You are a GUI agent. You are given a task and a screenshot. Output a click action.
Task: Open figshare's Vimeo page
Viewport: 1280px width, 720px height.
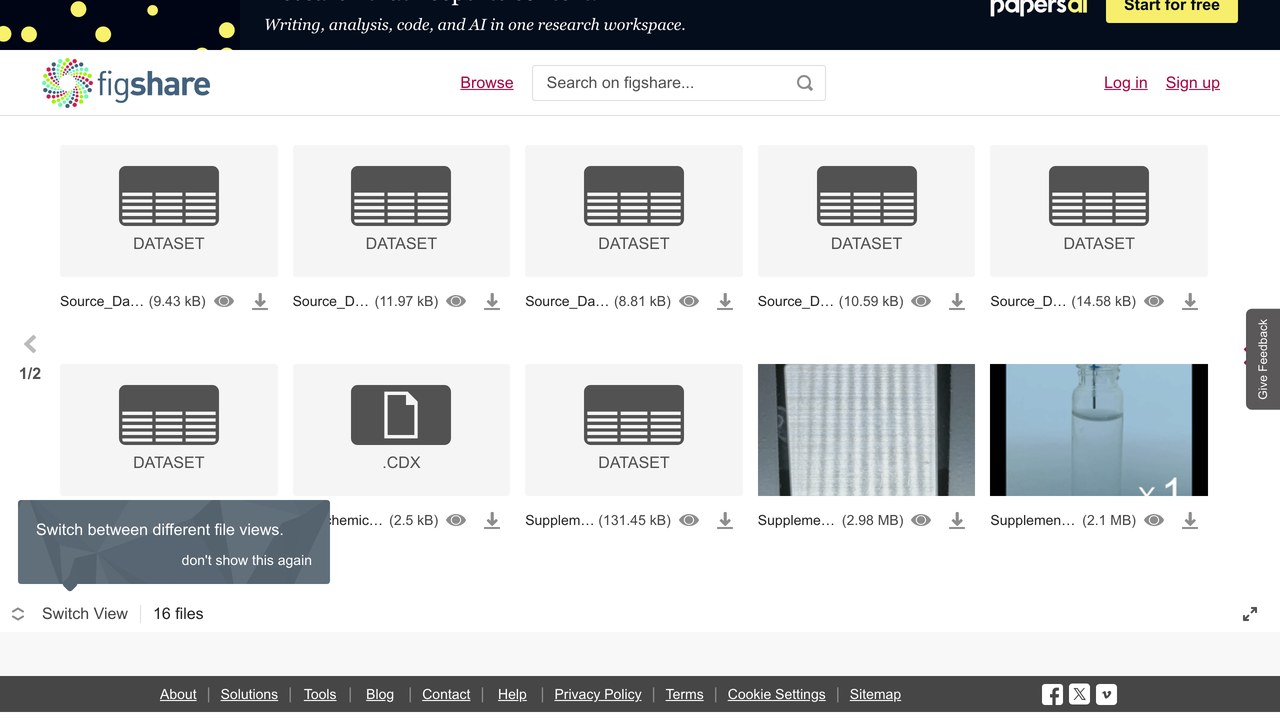coord(1106,694)
